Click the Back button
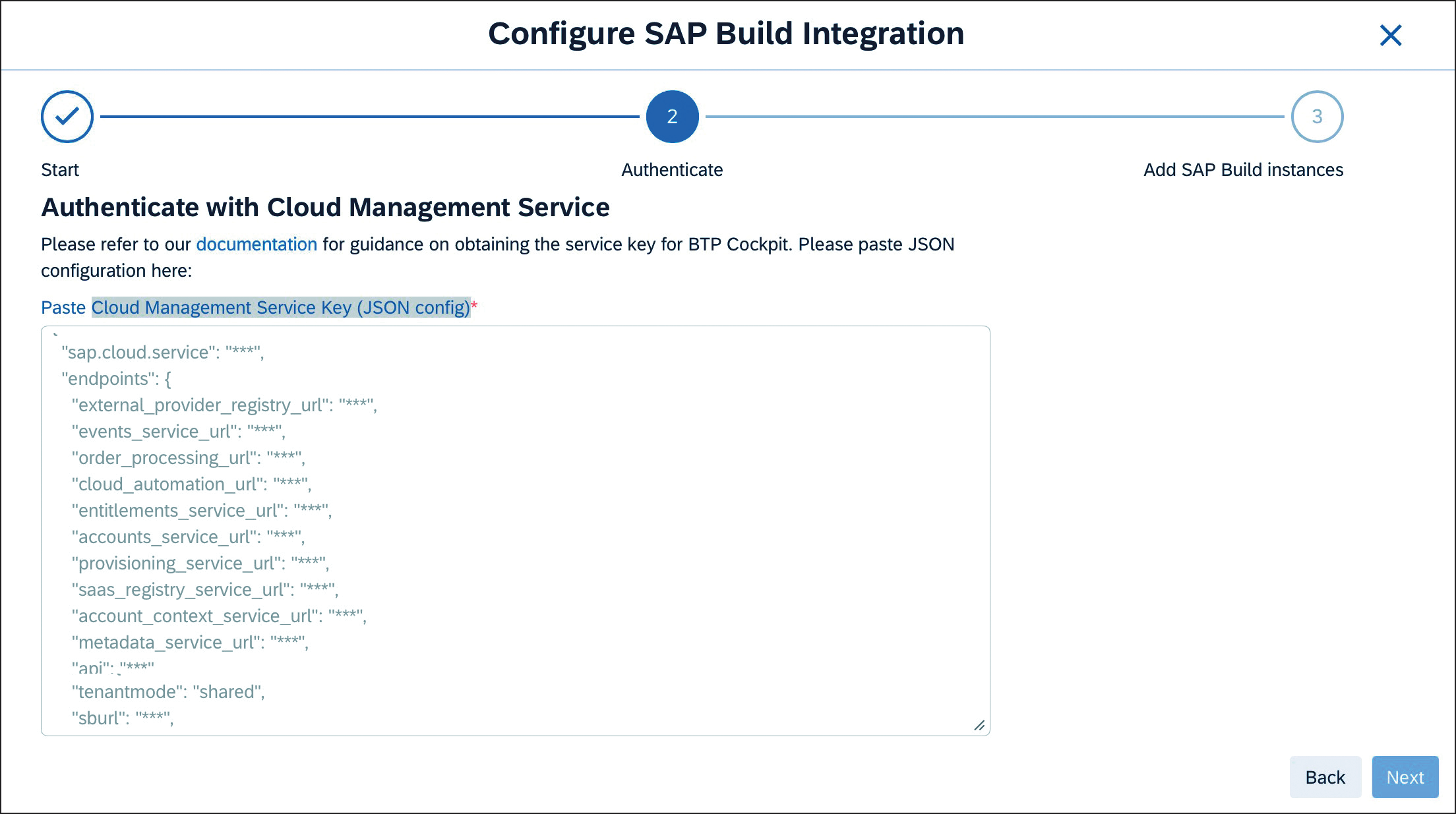The width and height of the screenshot is (1456, 814). tap(1325, 777)
